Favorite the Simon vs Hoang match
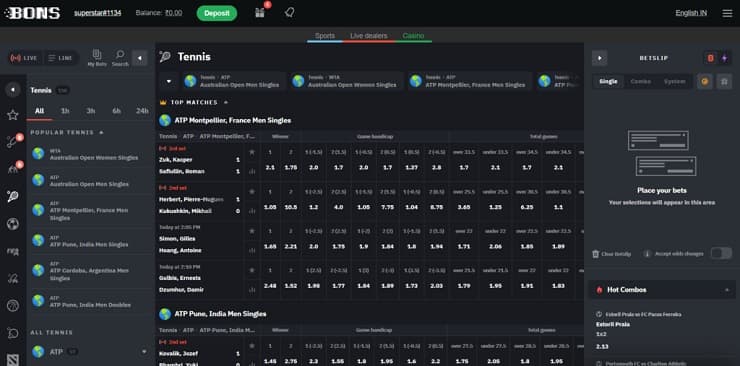The height and width of the screenshot is (366, 740). click(x=252, y=231)
